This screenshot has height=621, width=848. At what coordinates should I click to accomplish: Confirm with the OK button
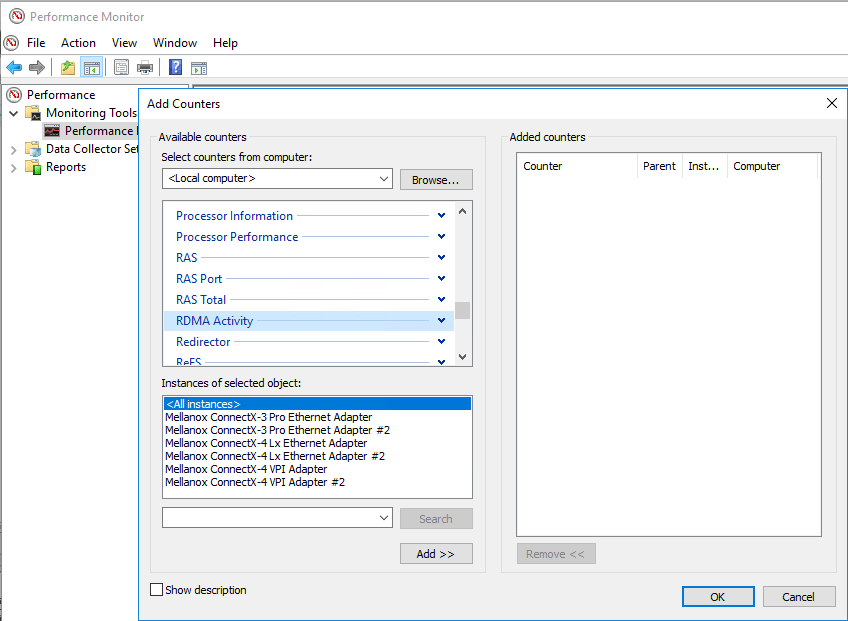(718, 596)
